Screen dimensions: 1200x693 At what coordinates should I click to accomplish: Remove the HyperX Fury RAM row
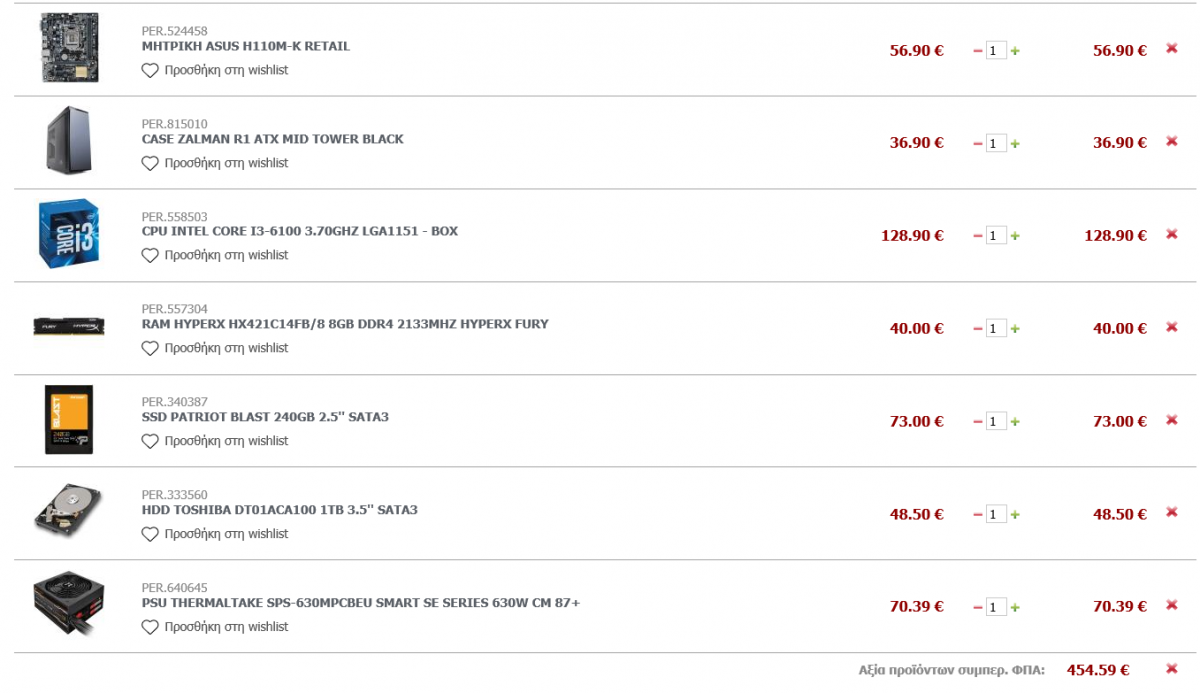click(x=1172, y=327)
